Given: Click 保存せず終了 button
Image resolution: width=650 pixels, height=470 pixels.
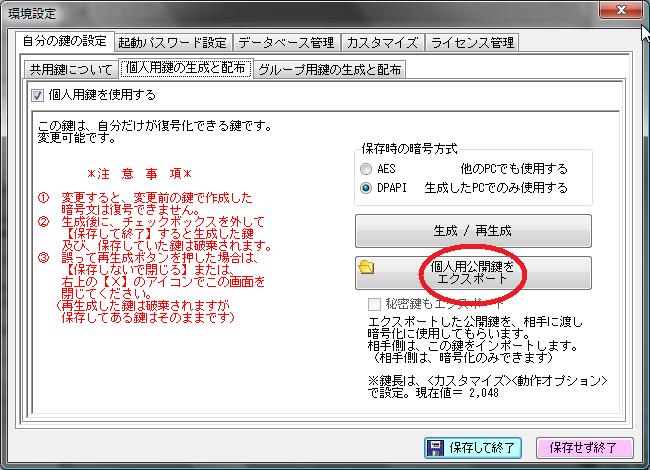Looking at the screenshot, I should pos(585,448).
